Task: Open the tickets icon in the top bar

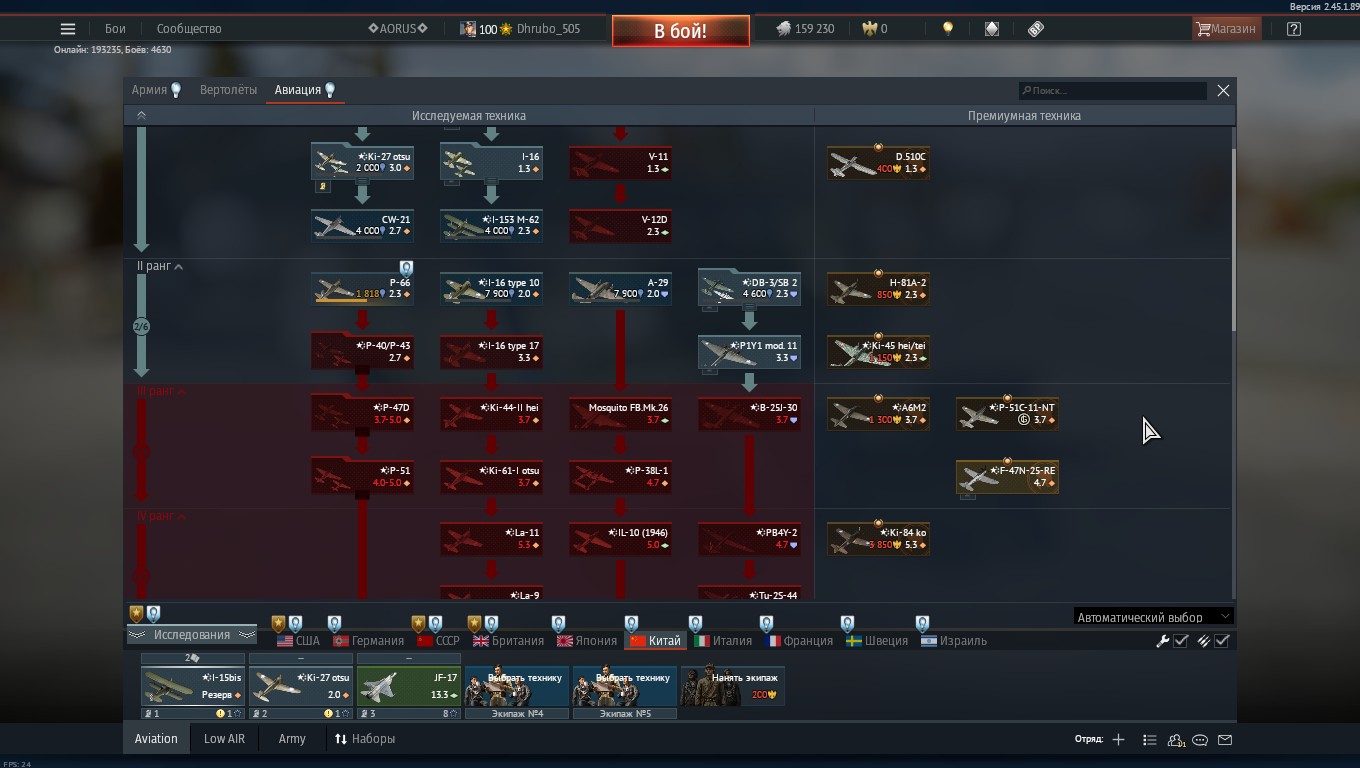Action: pos(1036,29)
